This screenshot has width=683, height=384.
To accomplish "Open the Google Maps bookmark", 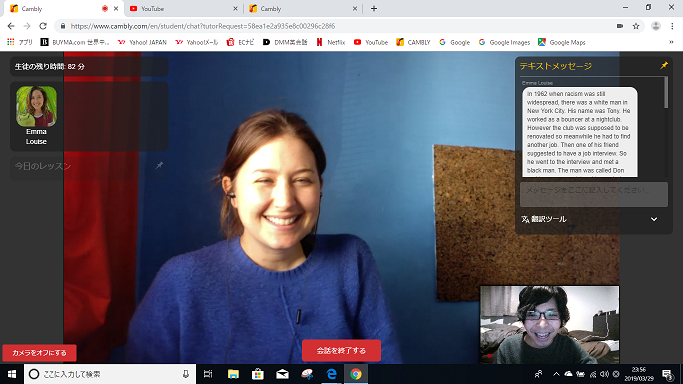I will pyautogui.click(x=561, y=42).
